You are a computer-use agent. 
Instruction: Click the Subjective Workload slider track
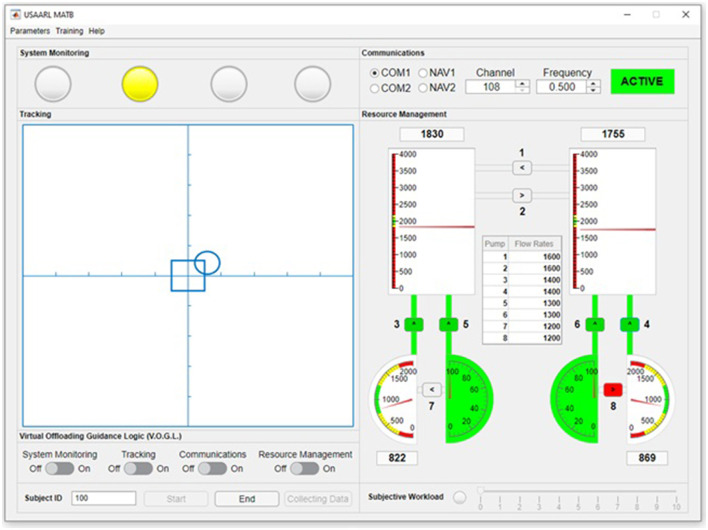click(578, 492)
